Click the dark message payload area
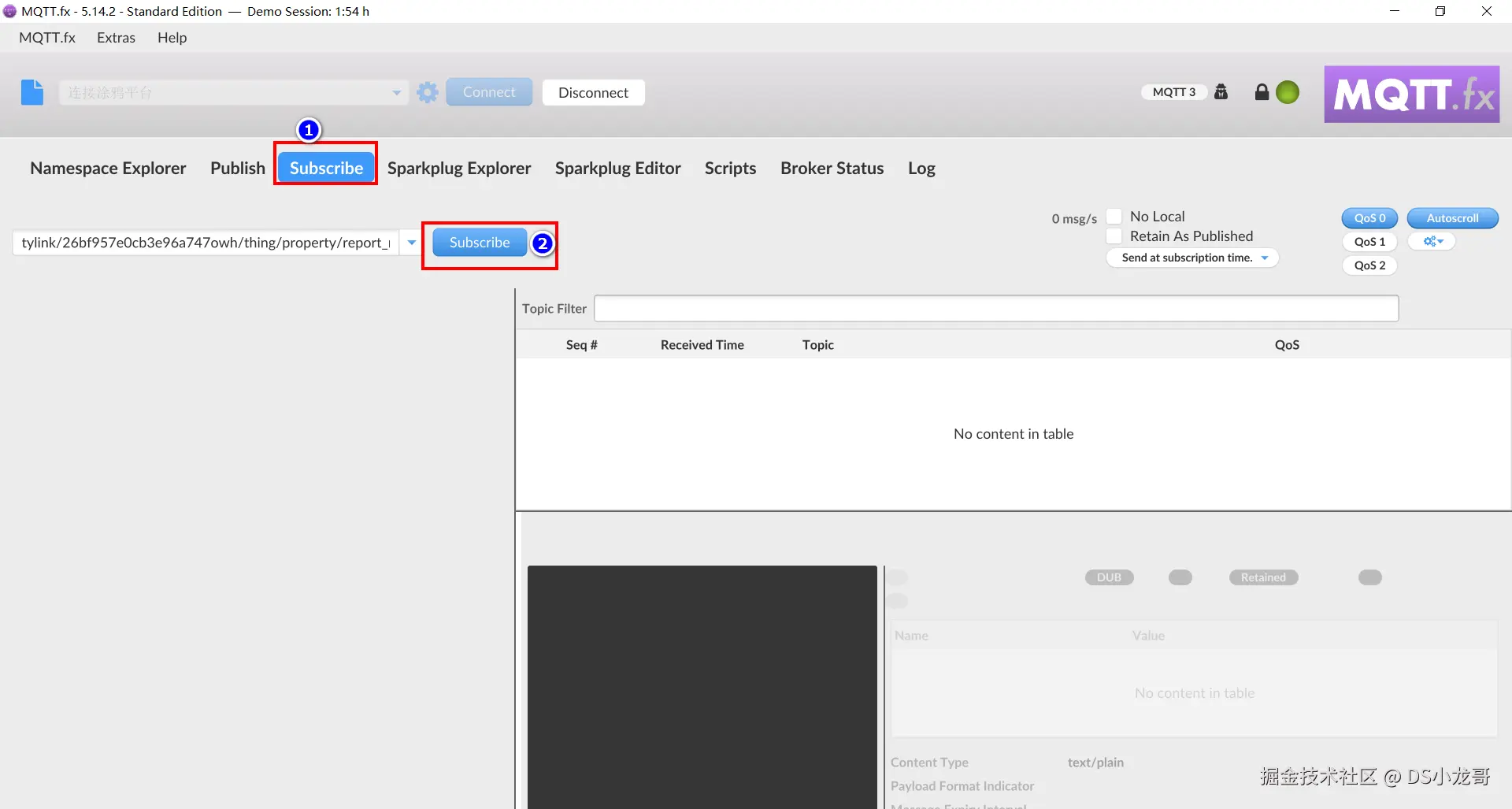 click(702, 687)
